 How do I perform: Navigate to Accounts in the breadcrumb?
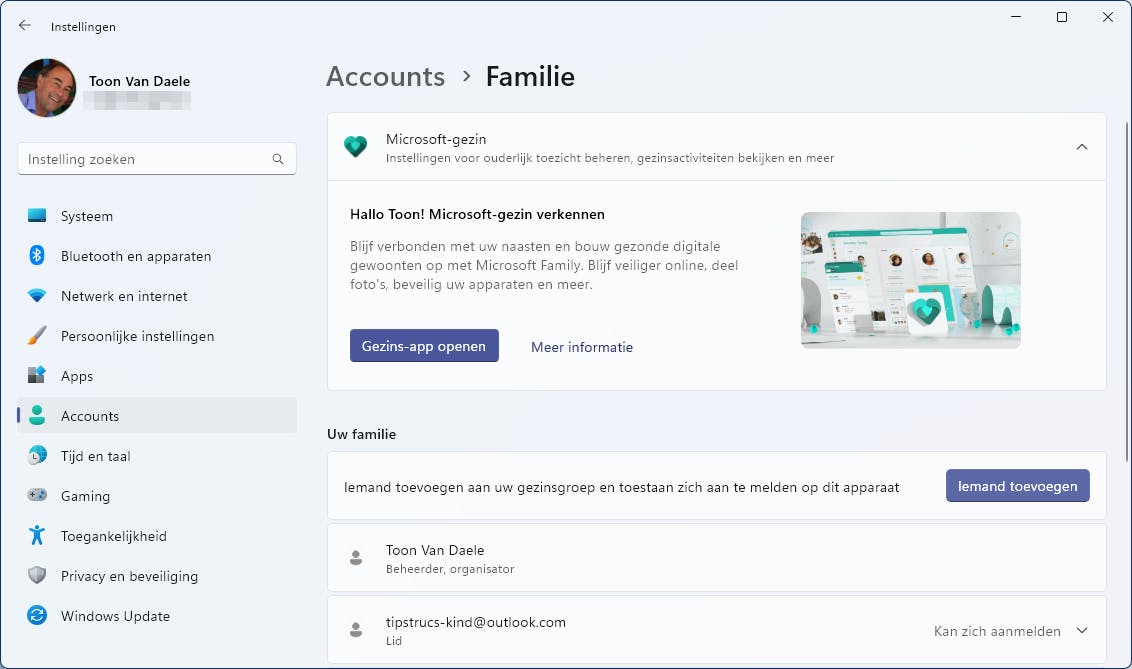click(x=385, y=77)
